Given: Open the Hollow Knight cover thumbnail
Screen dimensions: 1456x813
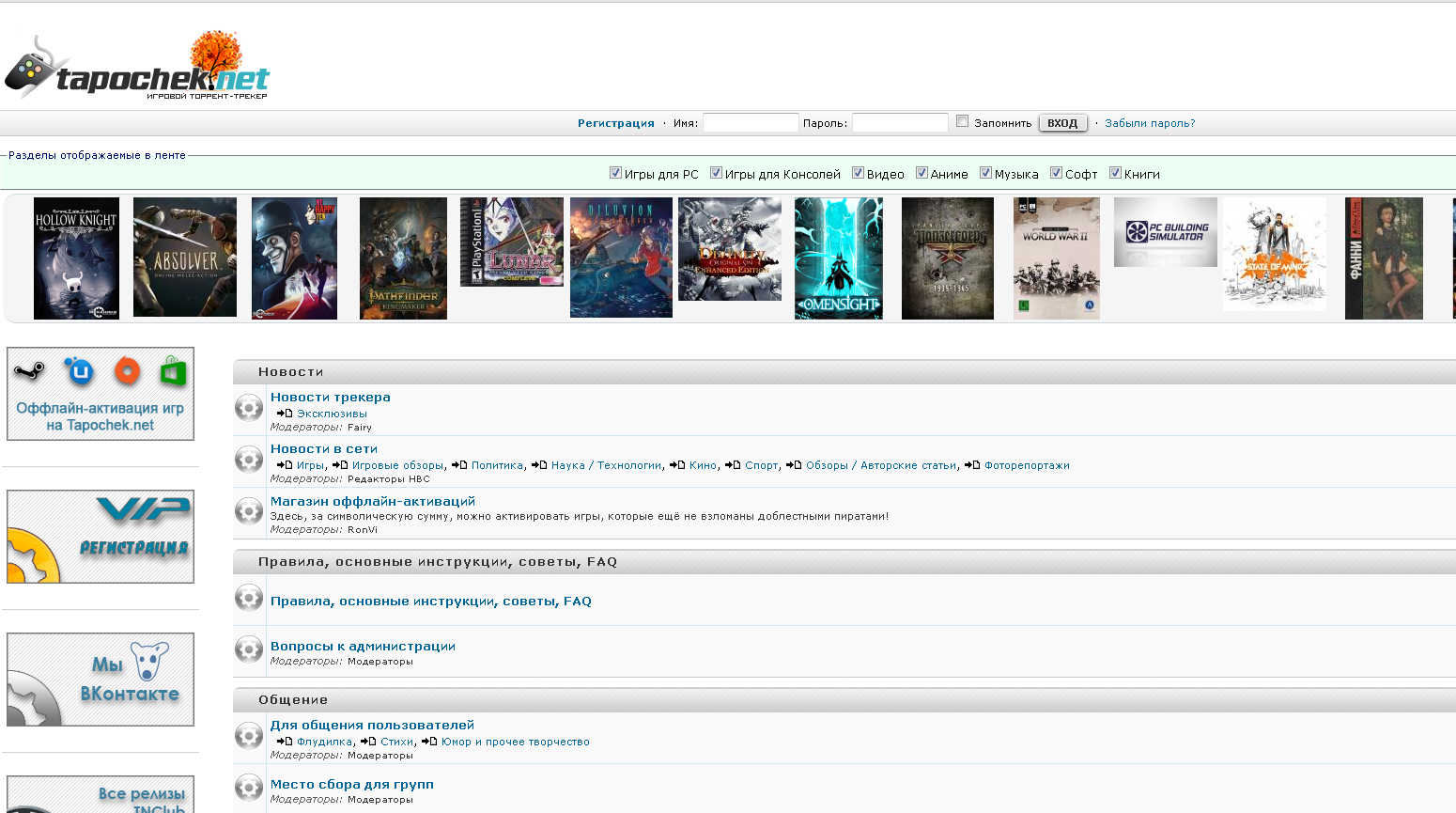Looking at the screenshot, I should pos(76,258).
